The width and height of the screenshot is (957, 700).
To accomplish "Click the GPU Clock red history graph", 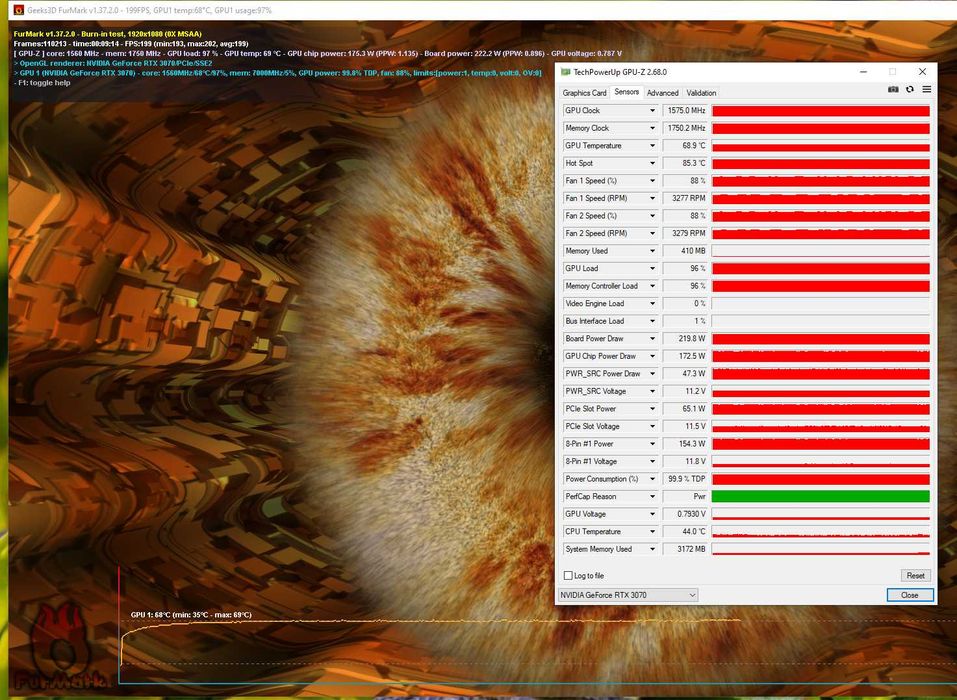I will click(820, 110).
